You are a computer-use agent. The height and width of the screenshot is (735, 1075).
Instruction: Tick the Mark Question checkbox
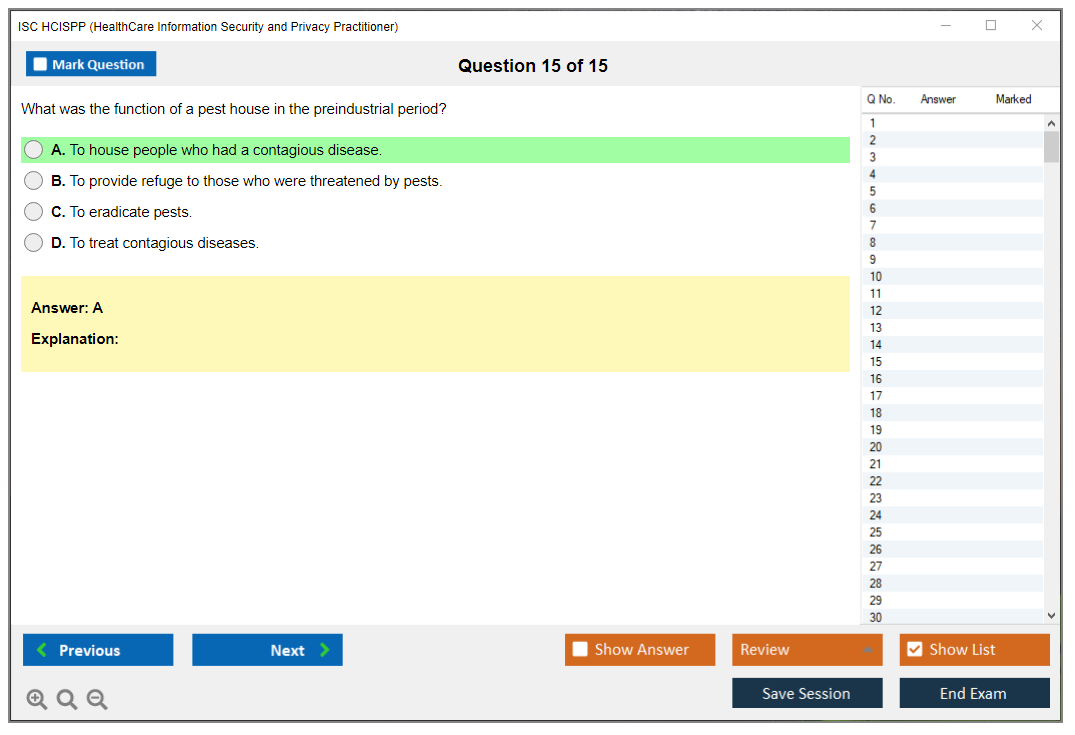coord(41,65)
